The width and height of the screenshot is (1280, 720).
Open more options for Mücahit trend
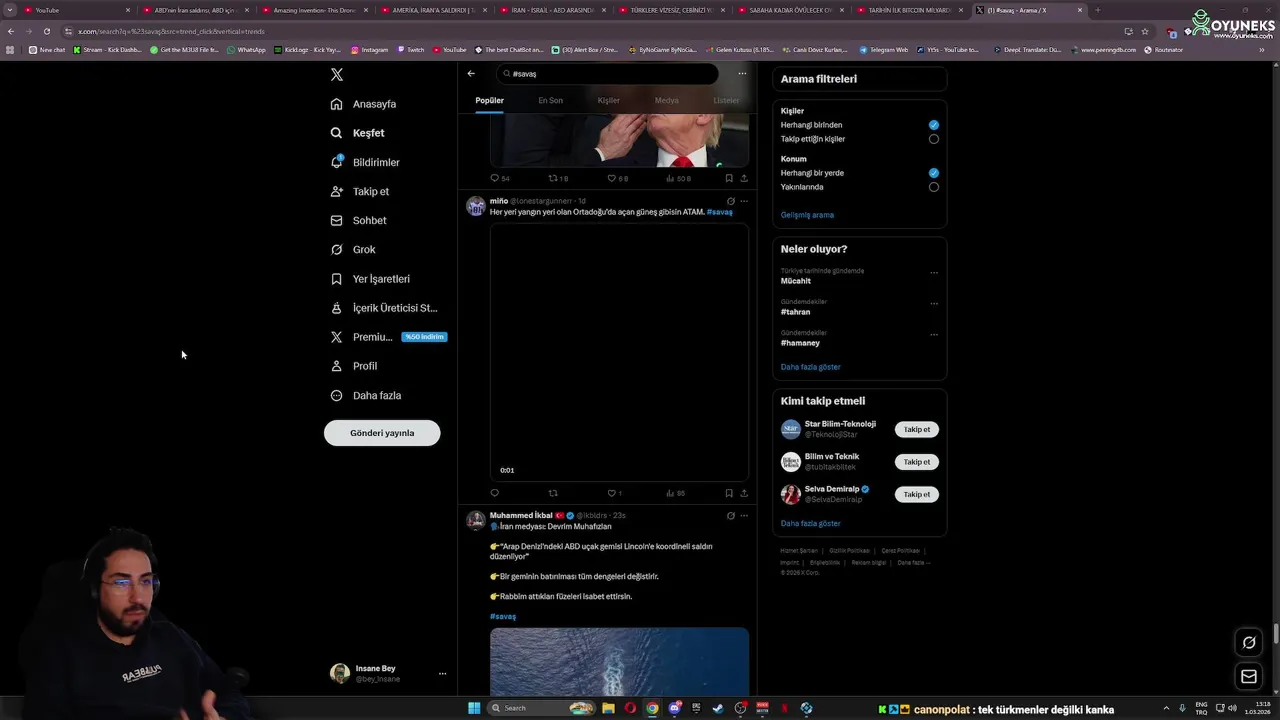934,272
